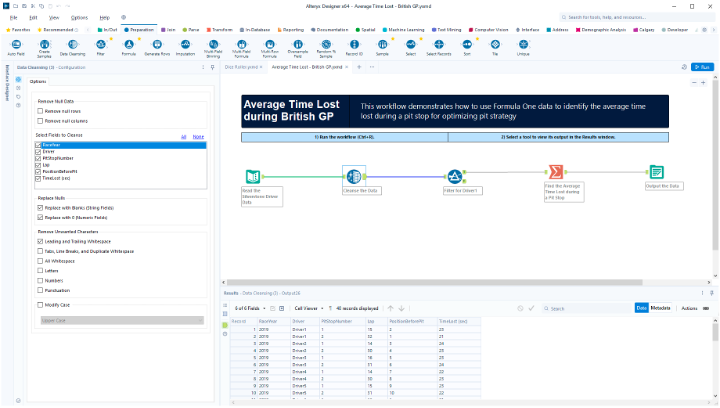Select the Random % Sample tool
The width and height of the screenshot is (720, 408).
click(326, 45)
